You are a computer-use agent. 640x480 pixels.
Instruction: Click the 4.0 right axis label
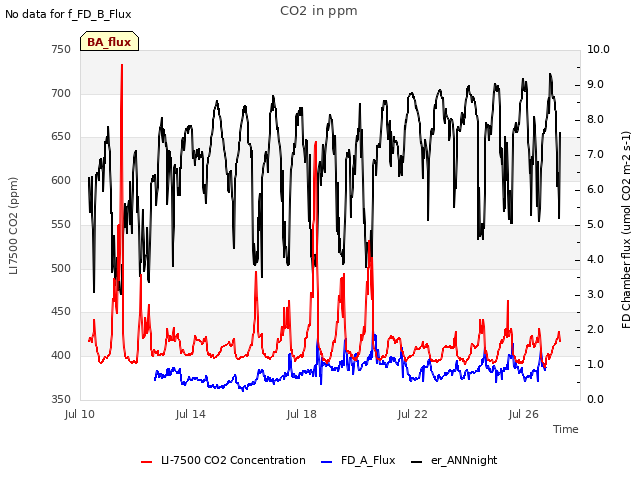point(595,260)
